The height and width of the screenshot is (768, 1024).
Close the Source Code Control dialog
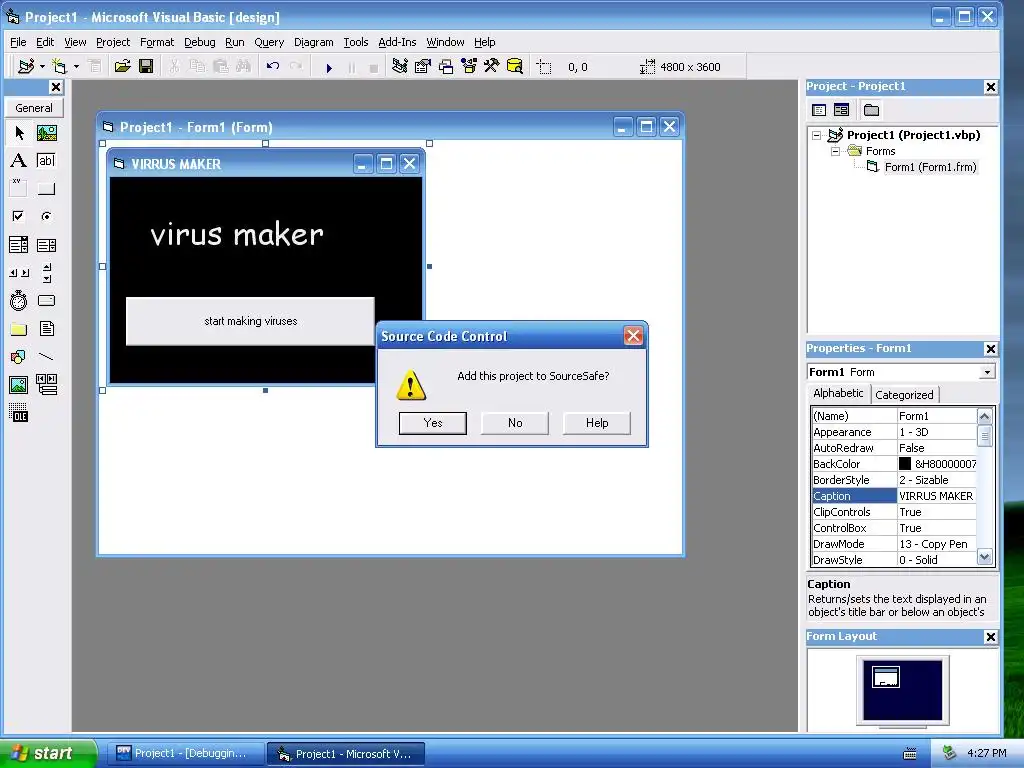[633, 336]
